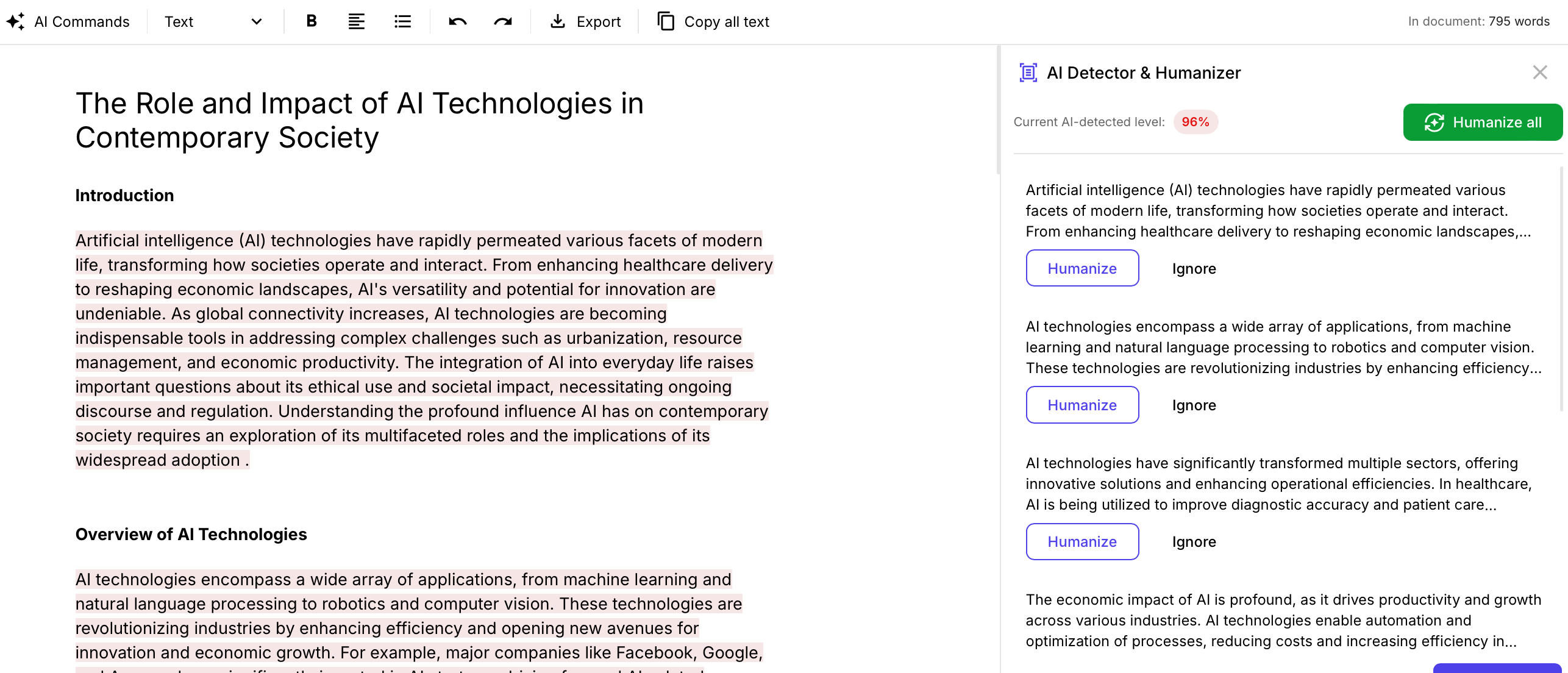The width and height of the screenshot is (1568, 673).
Task: Insert a bulleted list
Action: click(x=402, y=22)
